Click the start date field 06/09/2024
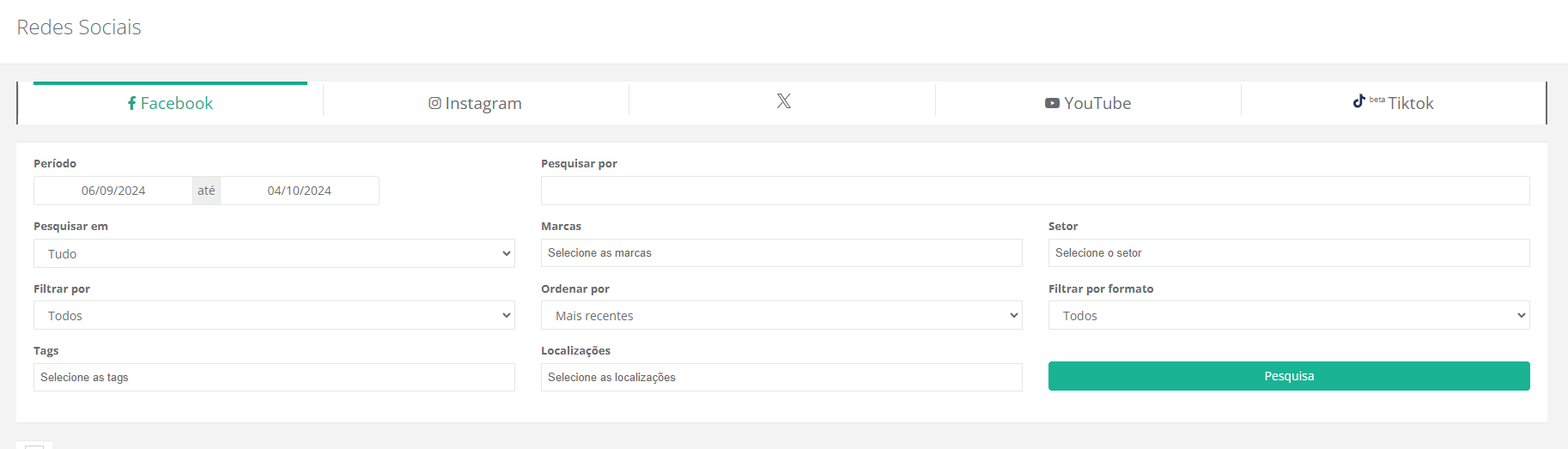Viewport: 1568px width, 449px height. pyautogui.click(x=113, y=191)
